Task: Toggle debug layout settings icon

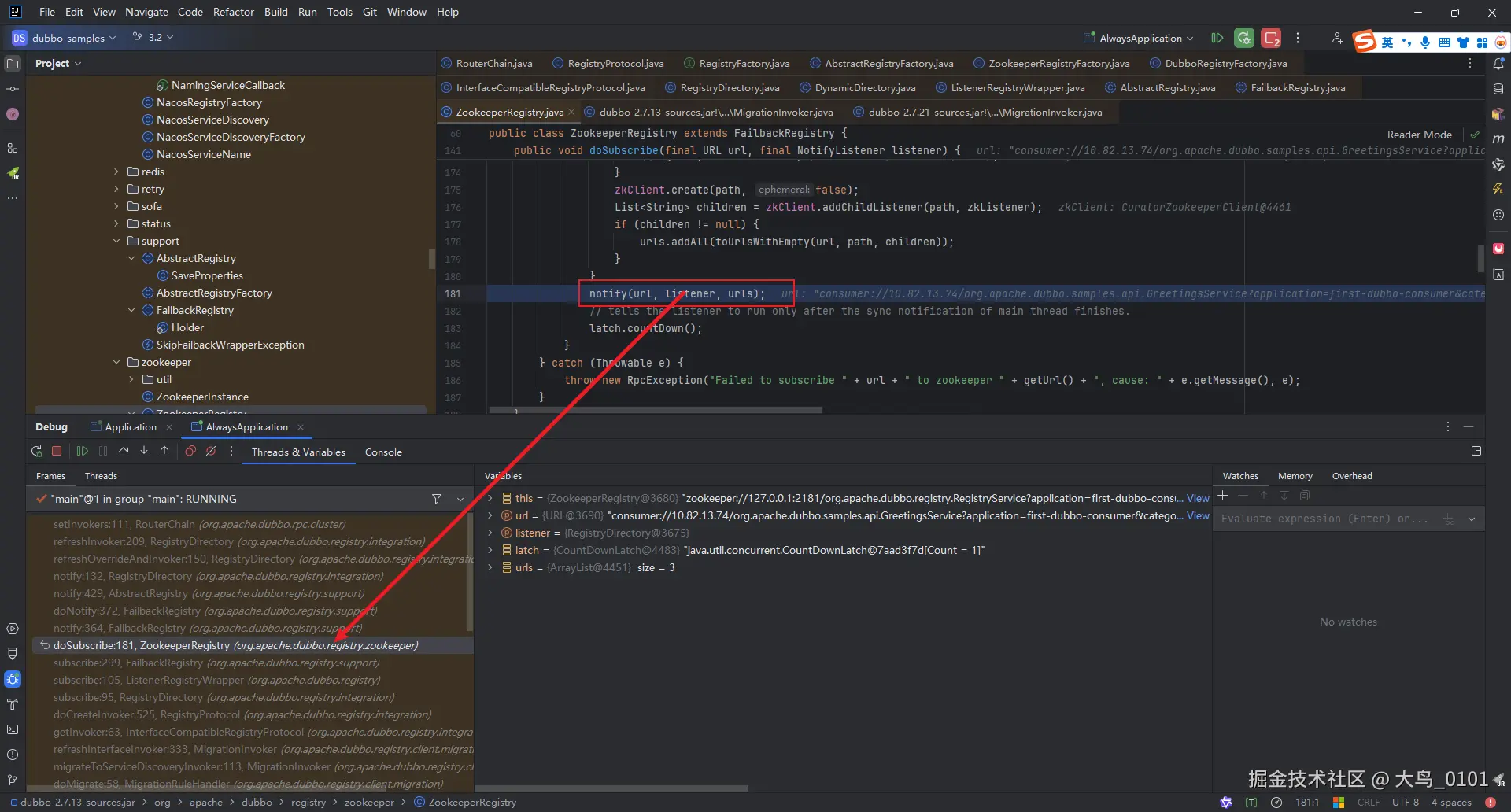Action: tap(1476, 451)
